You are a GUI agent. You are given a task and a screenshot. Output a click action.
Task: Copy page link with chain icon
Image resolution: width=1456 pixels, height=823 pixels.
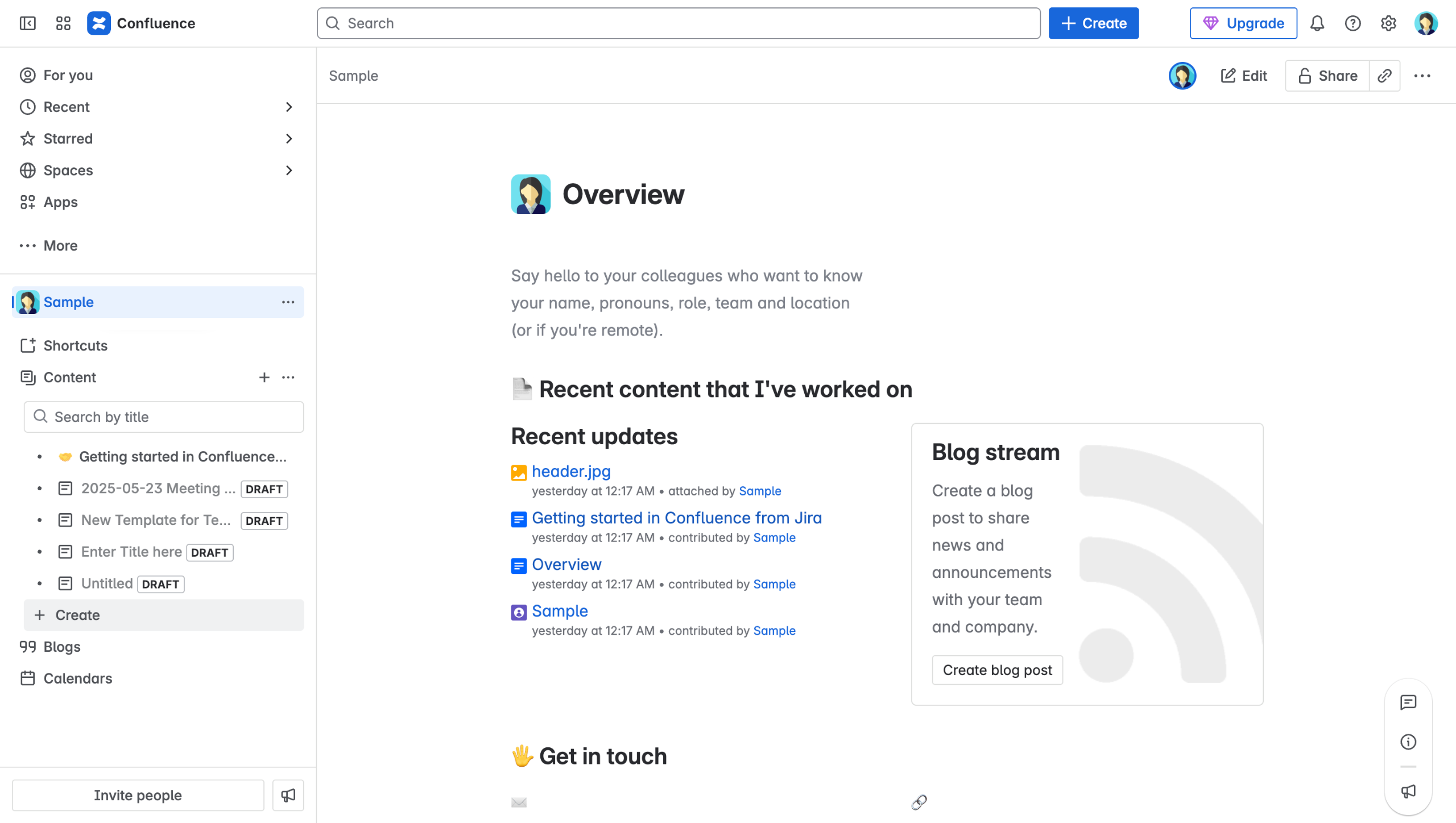pos(1384,76)
